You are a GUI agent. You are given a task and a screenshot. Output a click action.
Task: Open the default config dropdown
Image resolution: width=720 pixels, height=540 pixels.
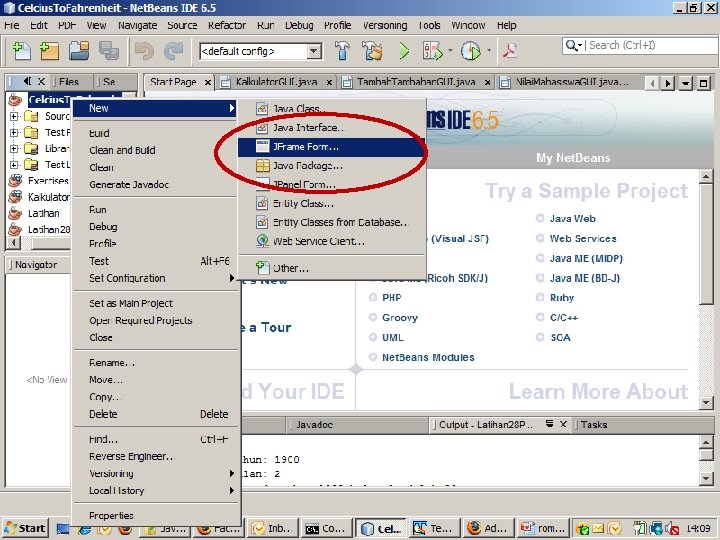click(x=314, y=51)
